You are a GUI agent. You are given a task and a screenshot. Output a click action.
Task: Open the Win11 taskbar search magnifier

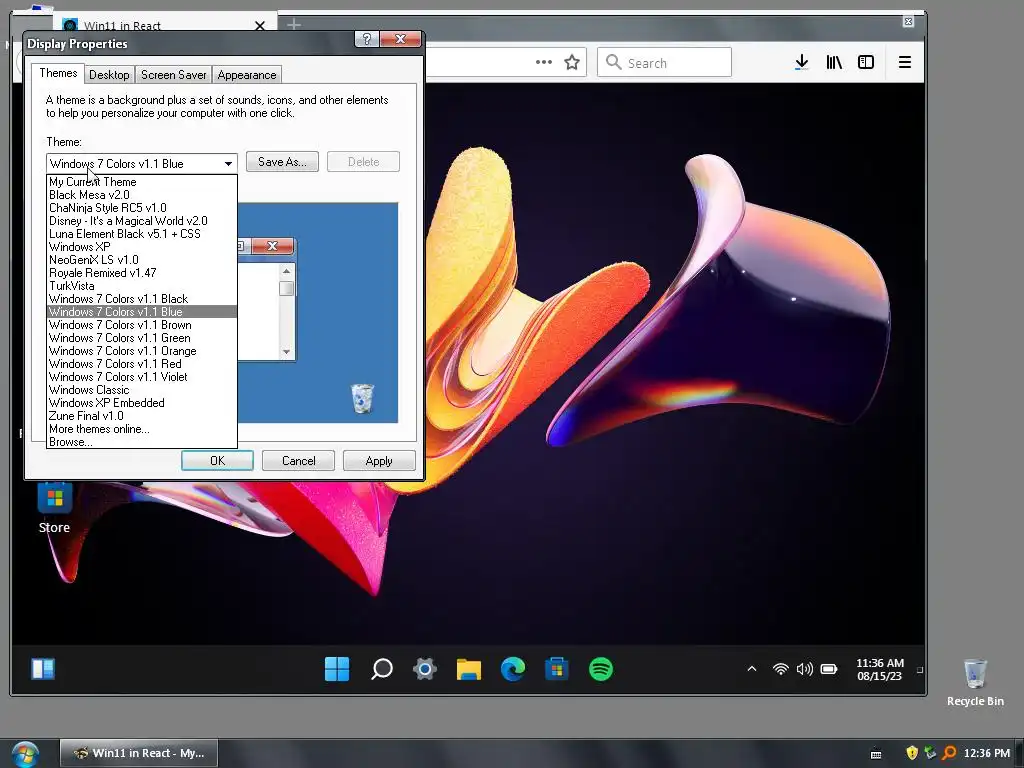click(381, 669)
